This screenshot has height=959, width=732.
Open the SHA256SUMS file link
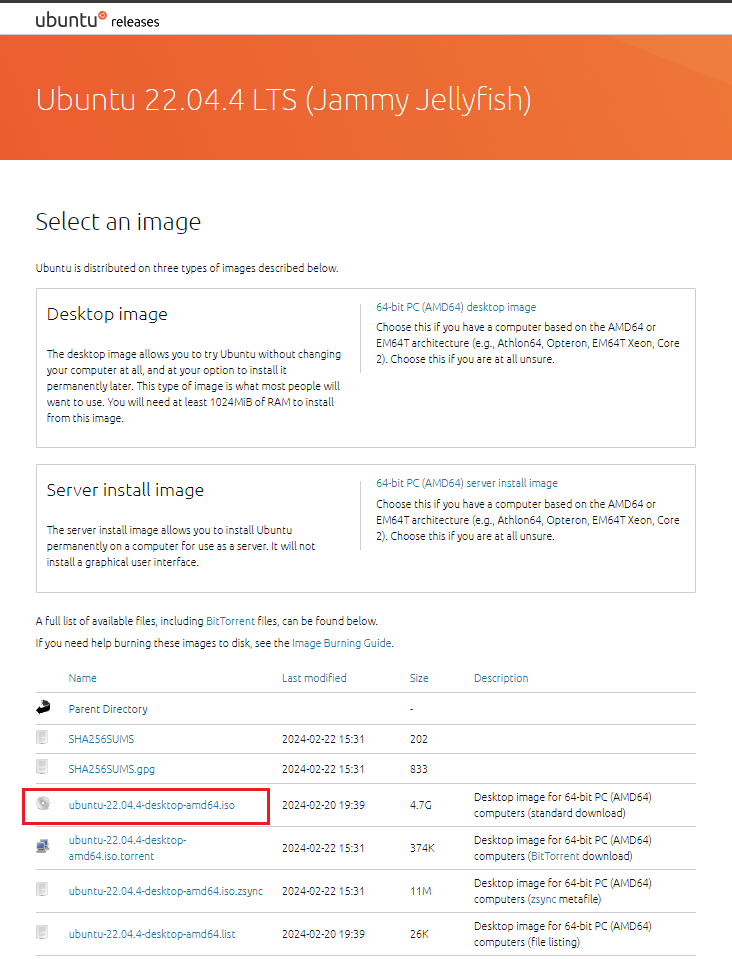point(101,739)
